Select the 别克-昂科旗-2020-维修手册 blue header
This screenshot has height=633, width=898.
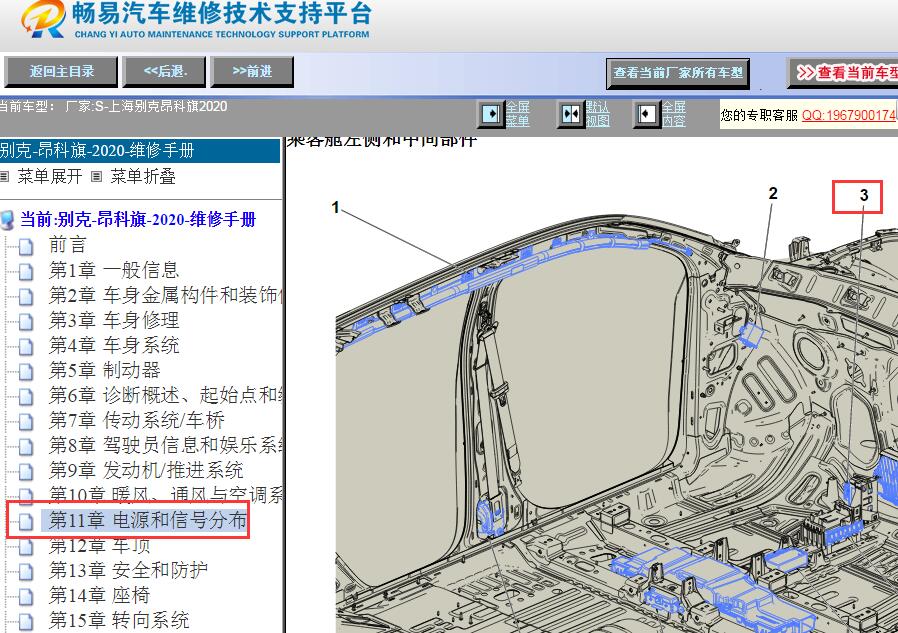coord(139,151)
